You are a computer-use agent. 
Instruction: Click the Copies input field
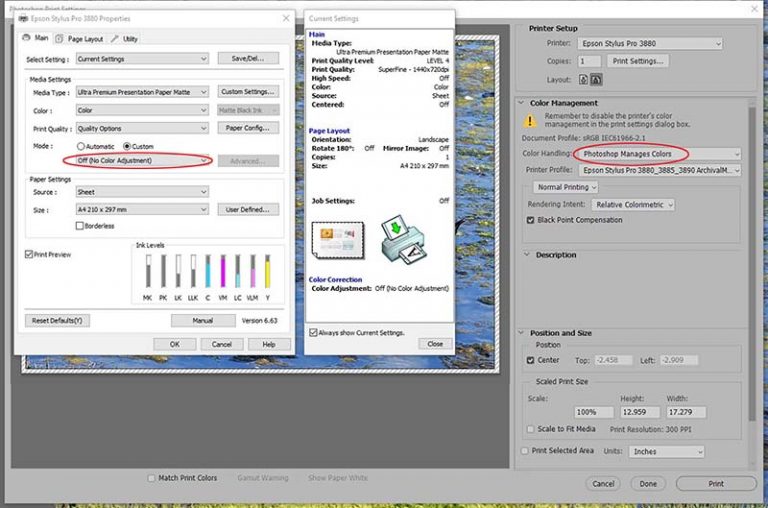pos(589,61)
